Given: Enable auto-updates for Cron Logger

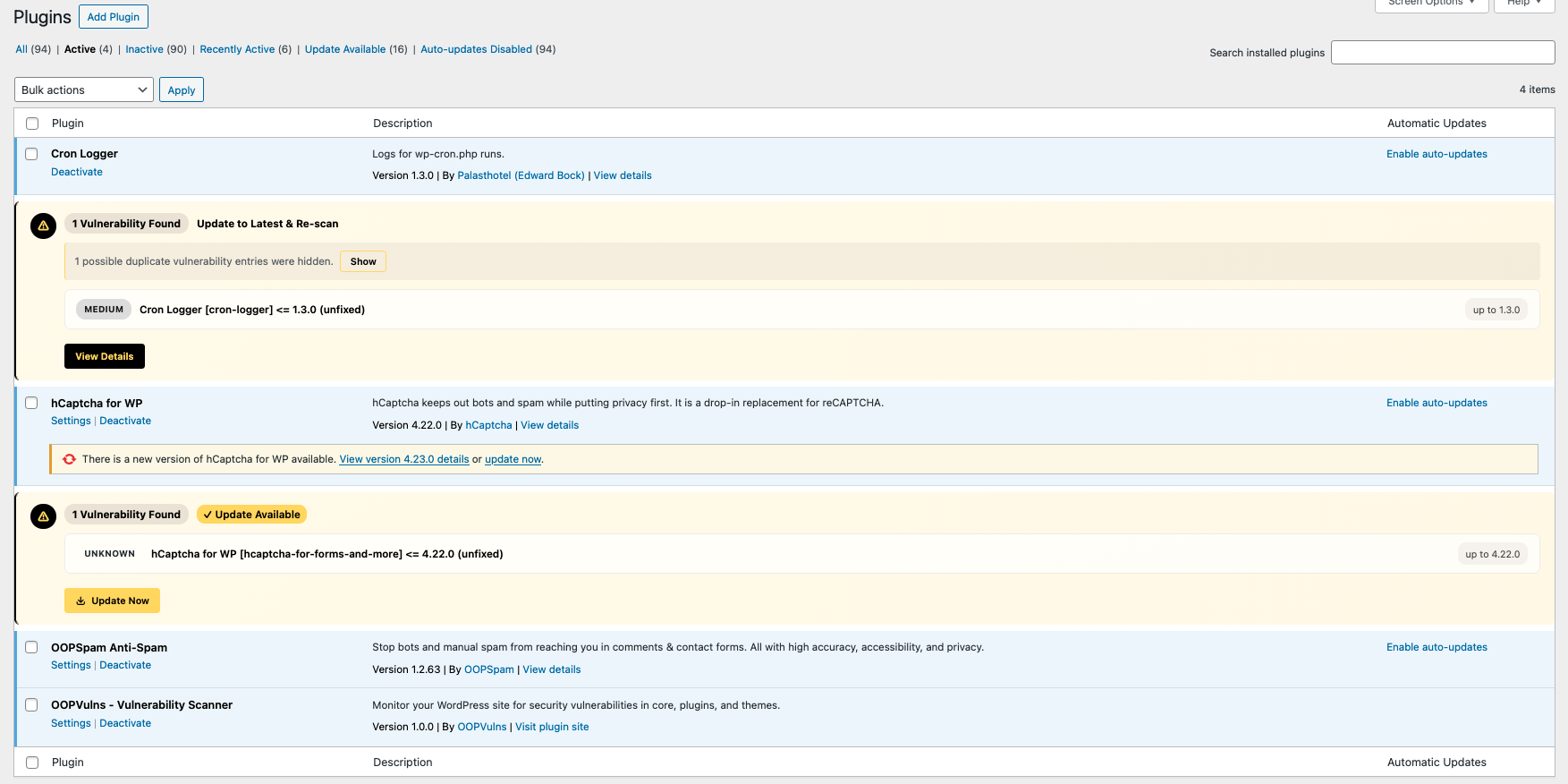Looking at the screenshot, I should click(1437, 154).
